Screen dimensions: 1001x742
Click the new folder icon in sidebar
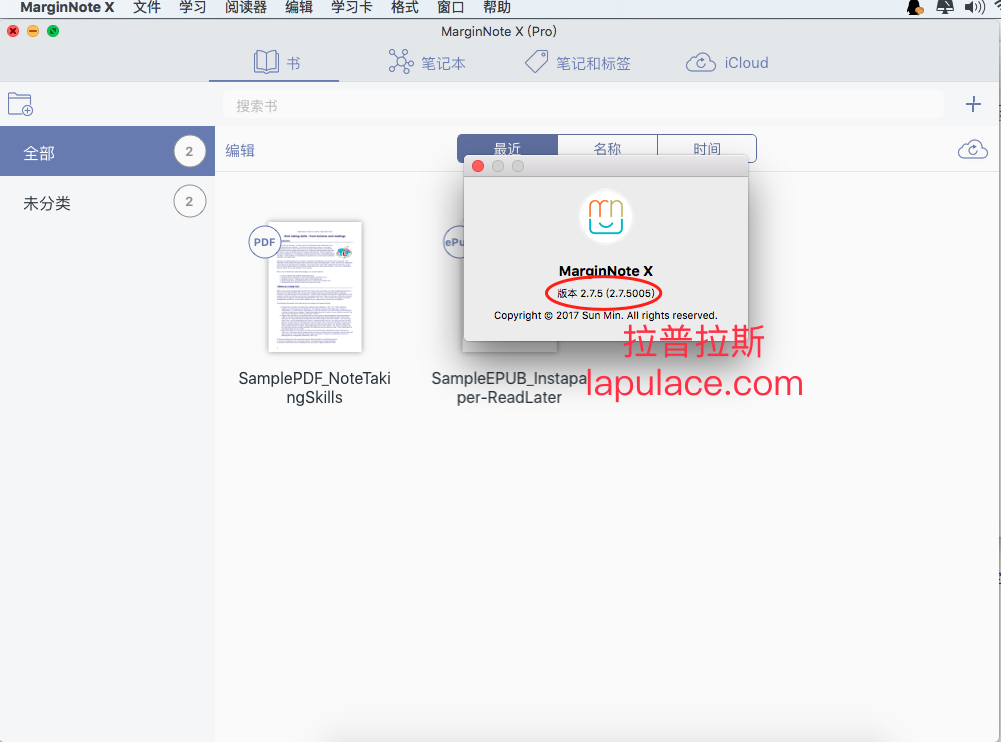(20, 104)
